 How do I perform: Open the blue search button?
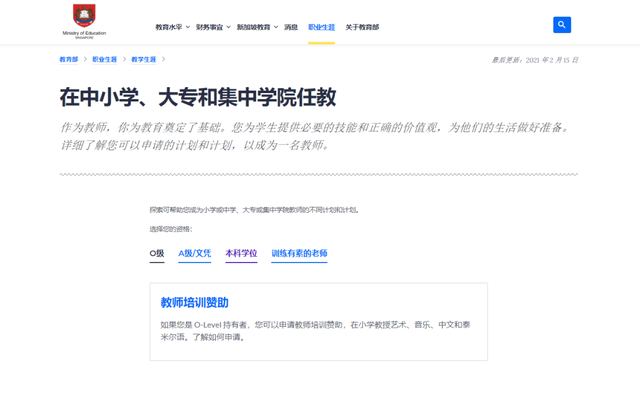point(562,25)
